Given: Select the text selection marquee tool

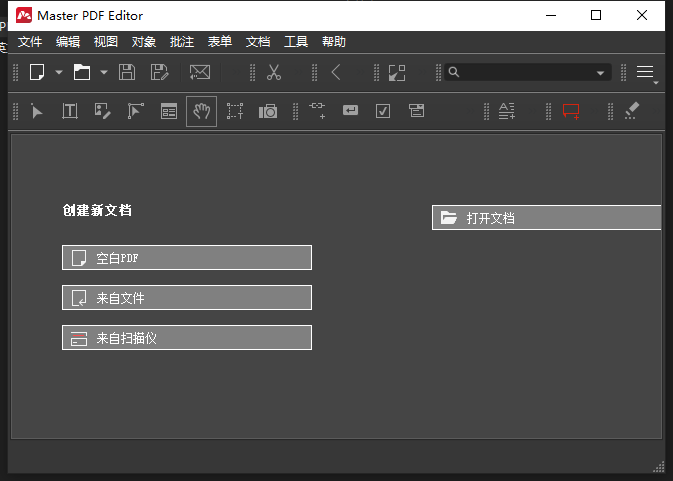Looking at the screenshot, I should coord(235,111).
